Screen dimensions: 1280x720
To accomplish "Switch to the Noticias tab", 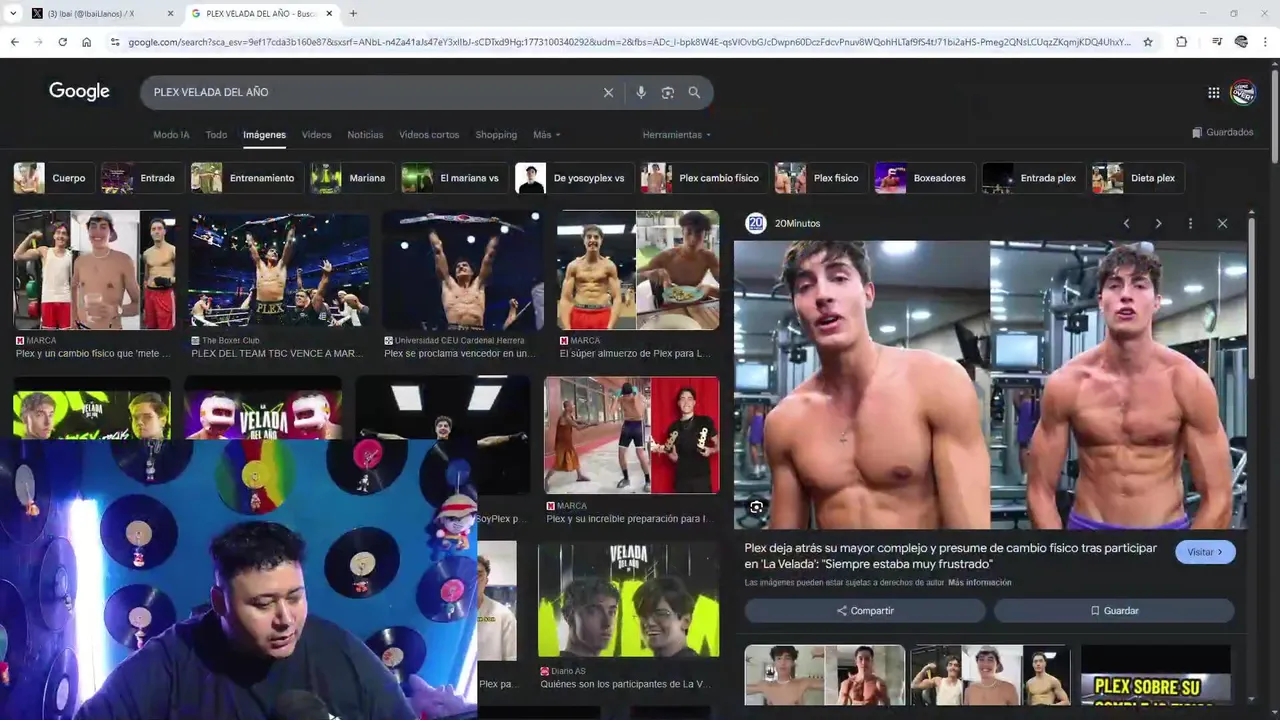I will coord(365,135).
